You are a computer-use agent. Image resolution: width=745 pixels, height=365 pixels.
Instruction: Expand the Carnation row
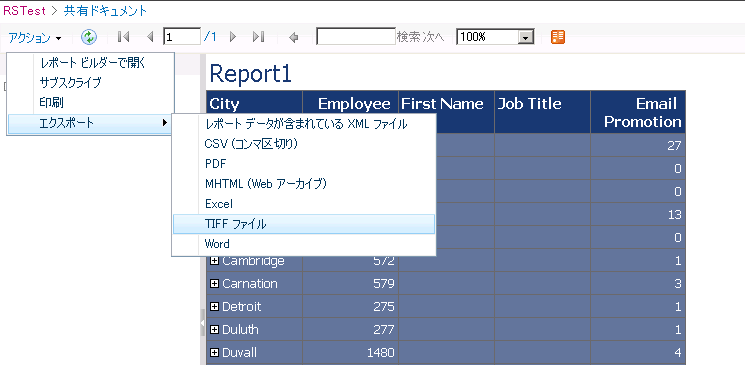214,284
